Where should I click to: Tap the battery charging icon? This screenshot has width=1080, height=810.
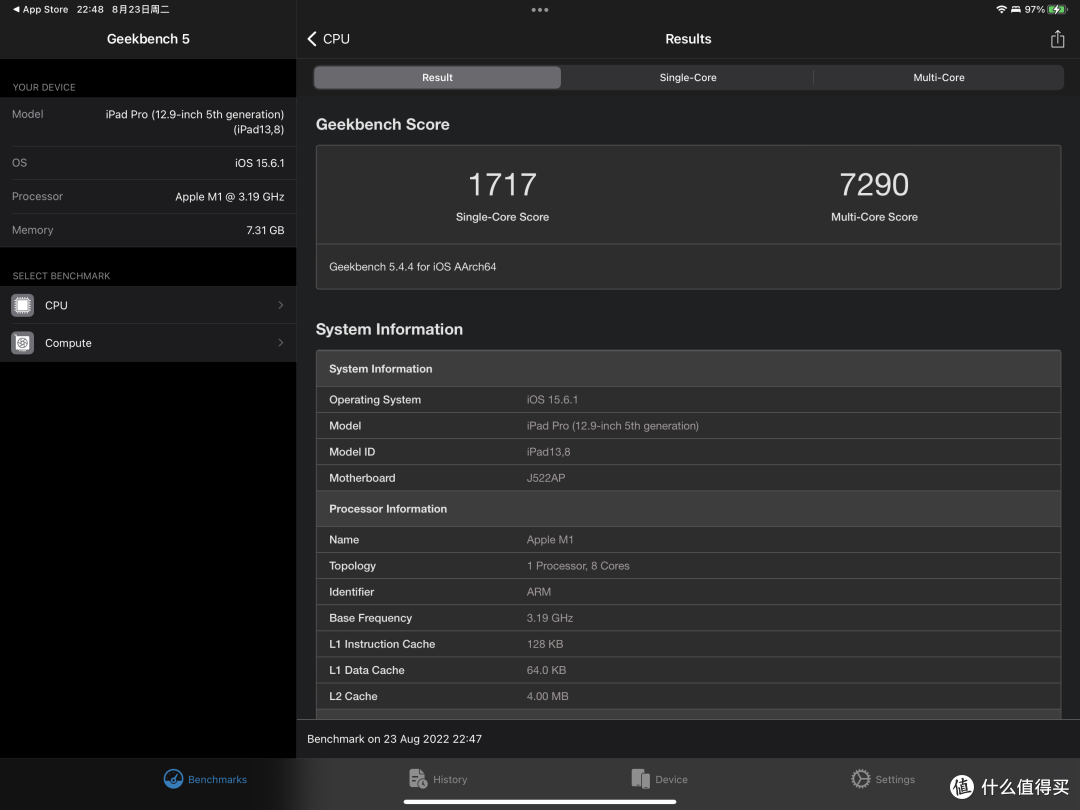(x=1057, y=10)
